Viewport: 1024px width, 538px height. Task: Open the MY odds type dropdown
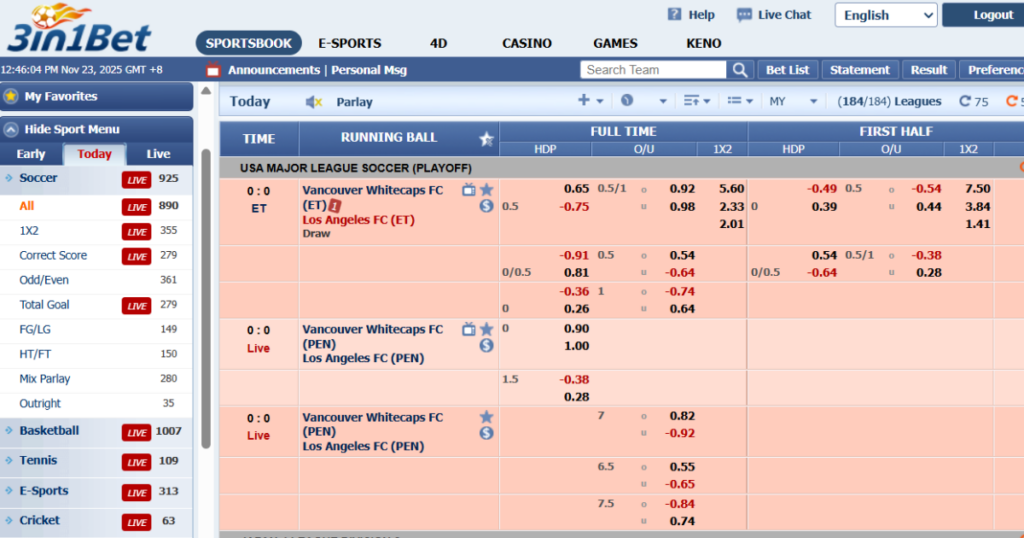tap(793, 101)
